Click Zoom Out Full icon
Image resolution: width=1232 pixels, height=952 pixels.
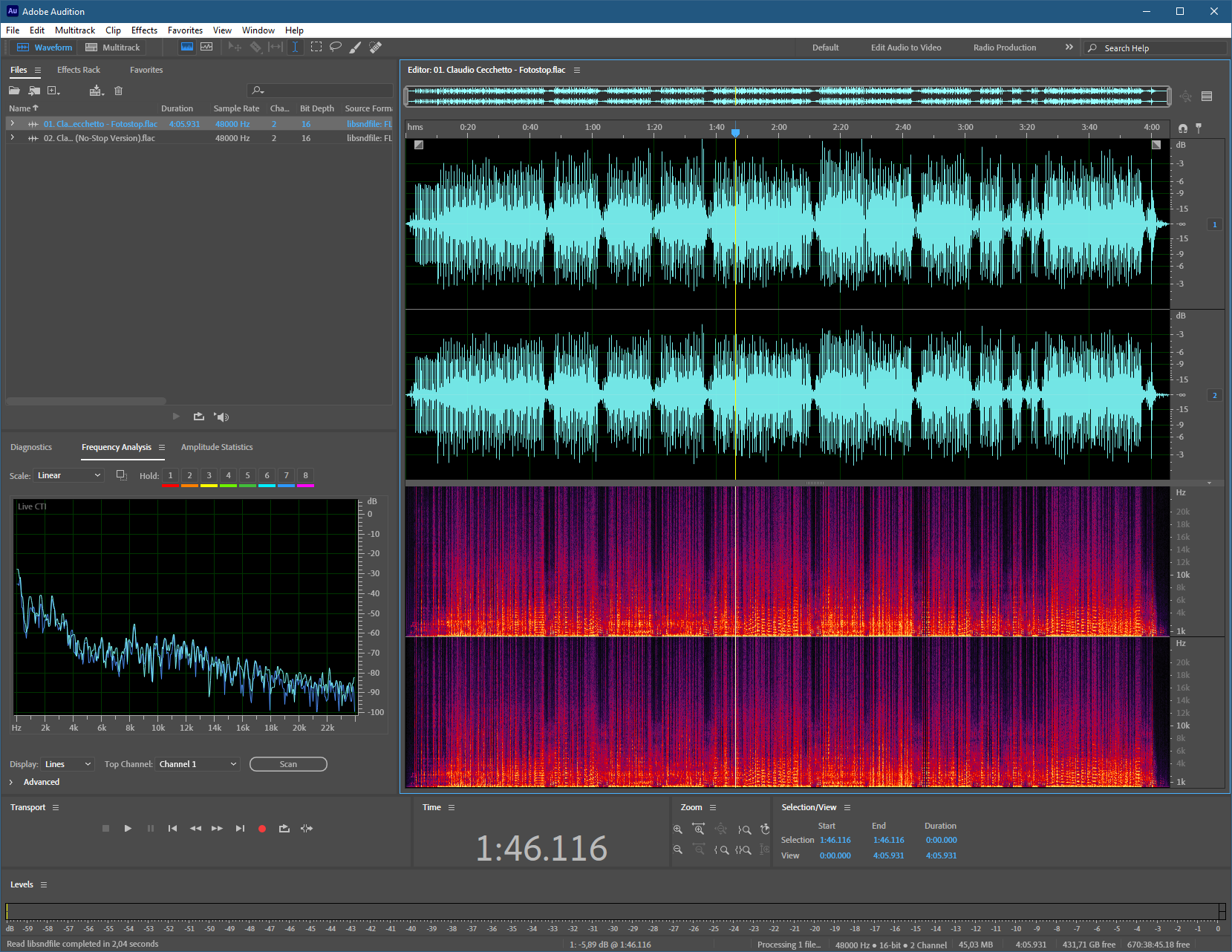721,829
